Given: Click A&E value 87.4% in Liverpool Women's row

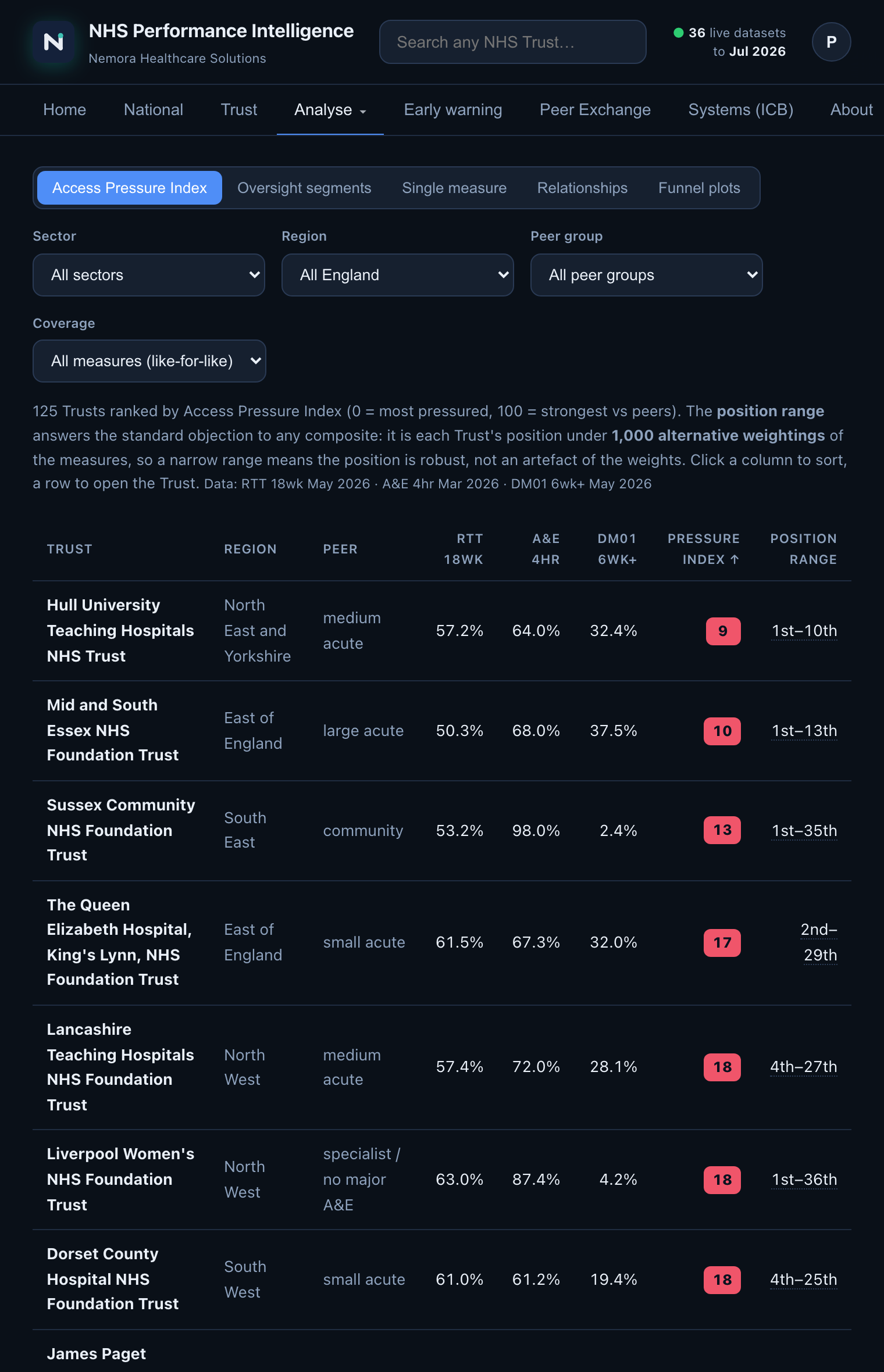Looking at the screenshot, I should (536, 1180).
